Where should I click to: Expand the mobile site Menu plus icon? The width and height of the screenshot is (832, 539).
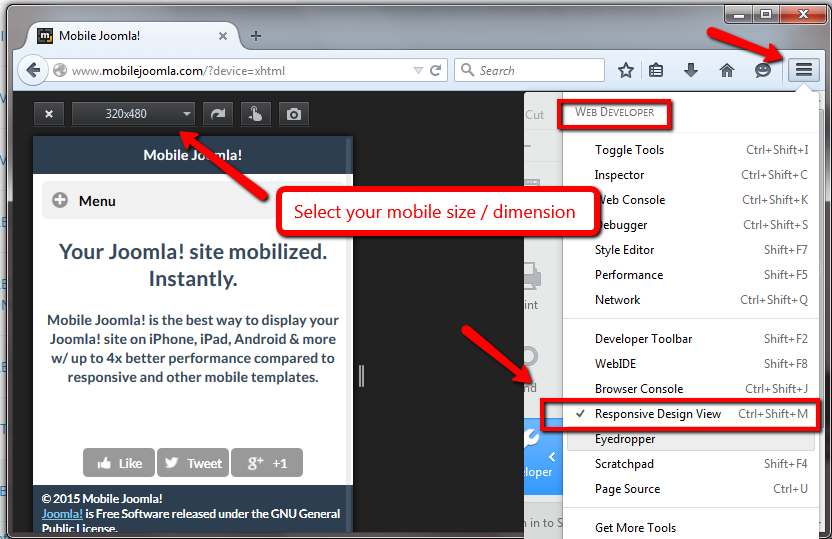coord(60,200)
